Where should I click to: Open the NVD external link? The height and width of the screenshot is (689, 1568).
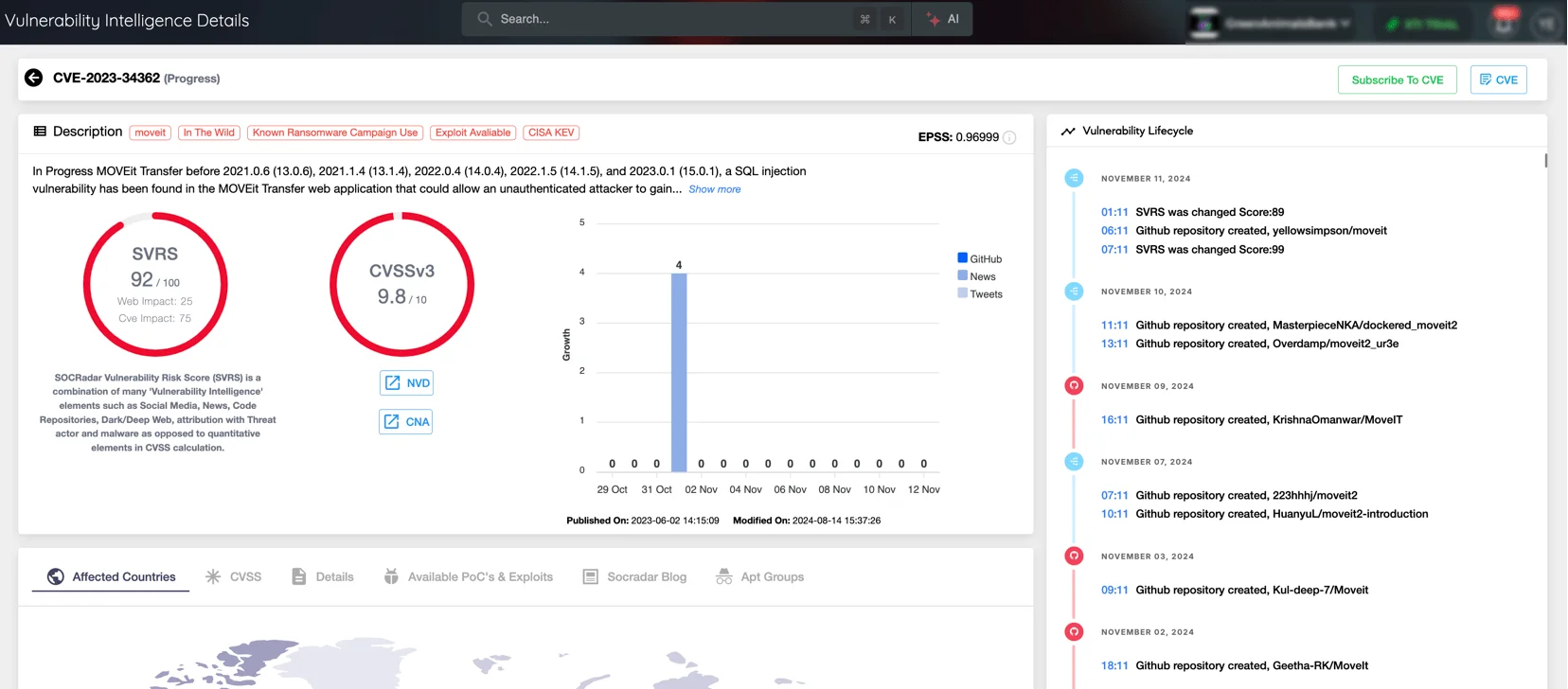[x=406, y=382]
